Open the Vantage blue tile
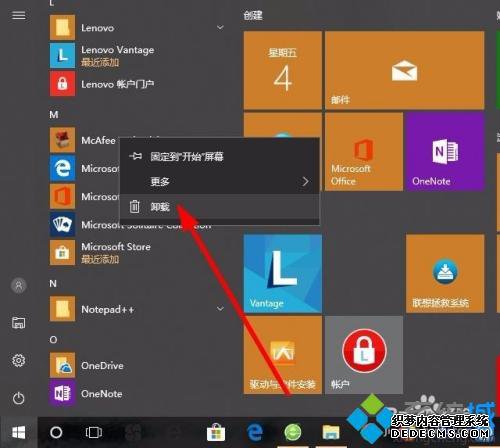500x448 pixels. point(283,273)
